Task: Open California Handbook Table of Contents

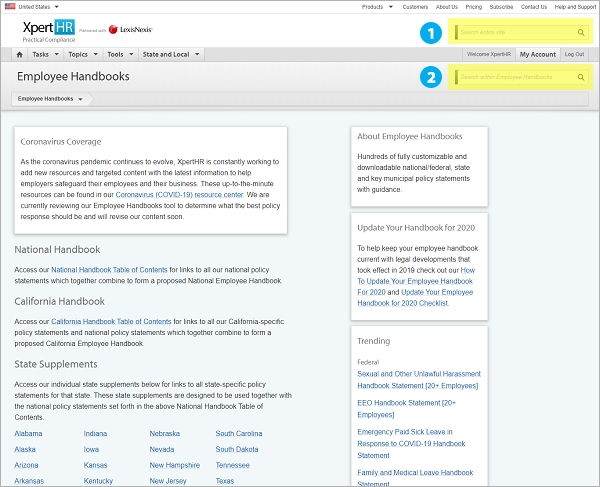Action: (111, 322)
